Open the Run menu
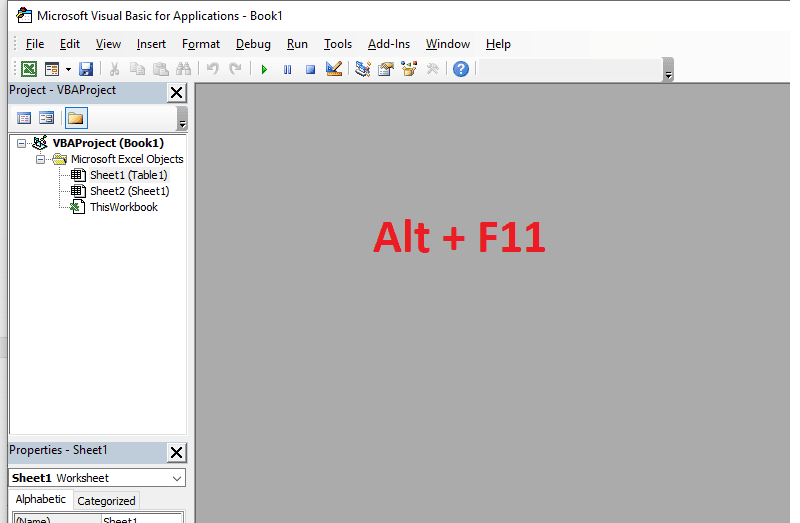Image resolution: width=800 pixels, height=523 pixels. [297, 44]
